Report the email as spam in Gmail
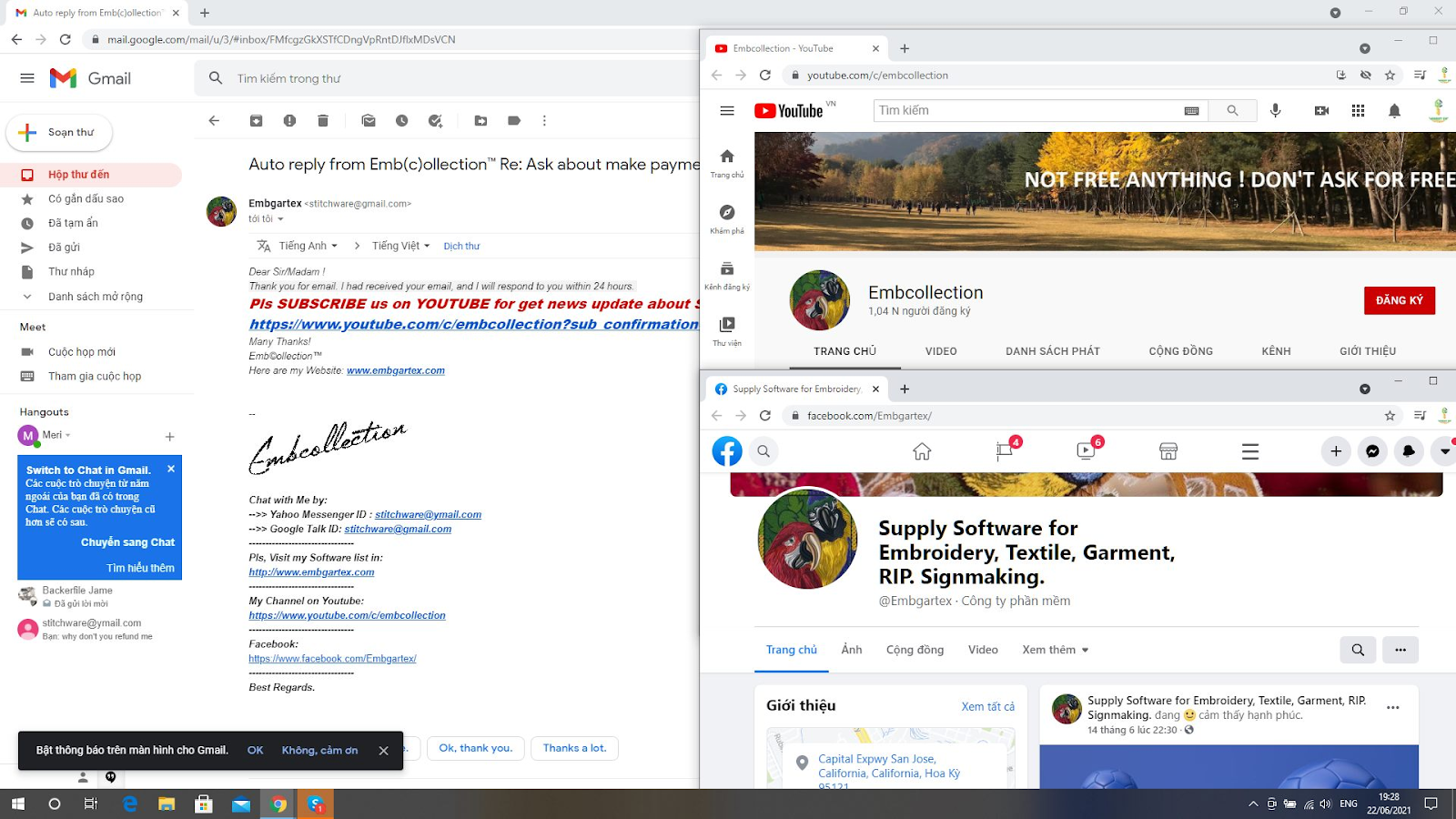Viewport: 1456px width, 819px height. [x=289, y=120]
